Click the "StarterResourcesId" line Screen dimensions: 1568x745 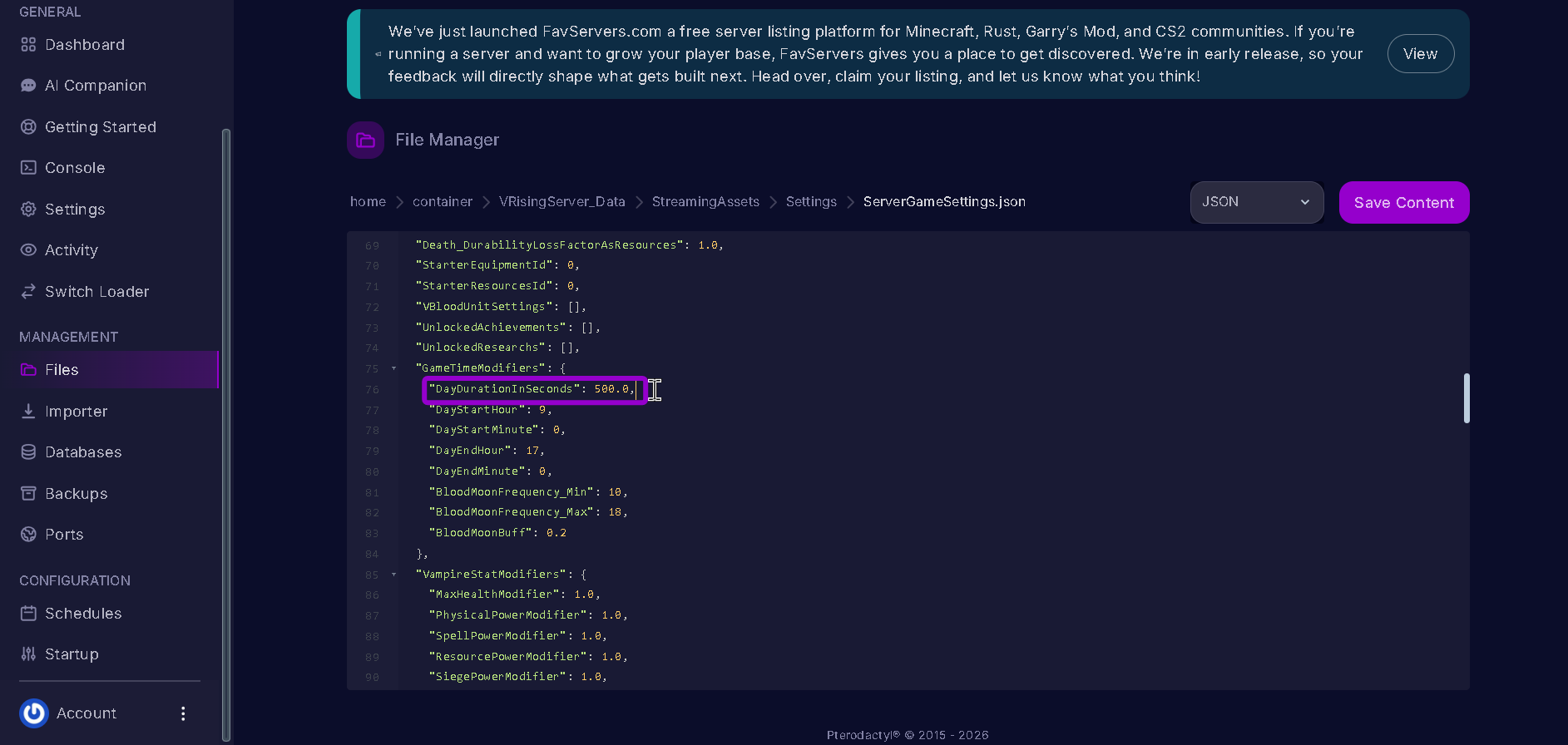(497, 286)
